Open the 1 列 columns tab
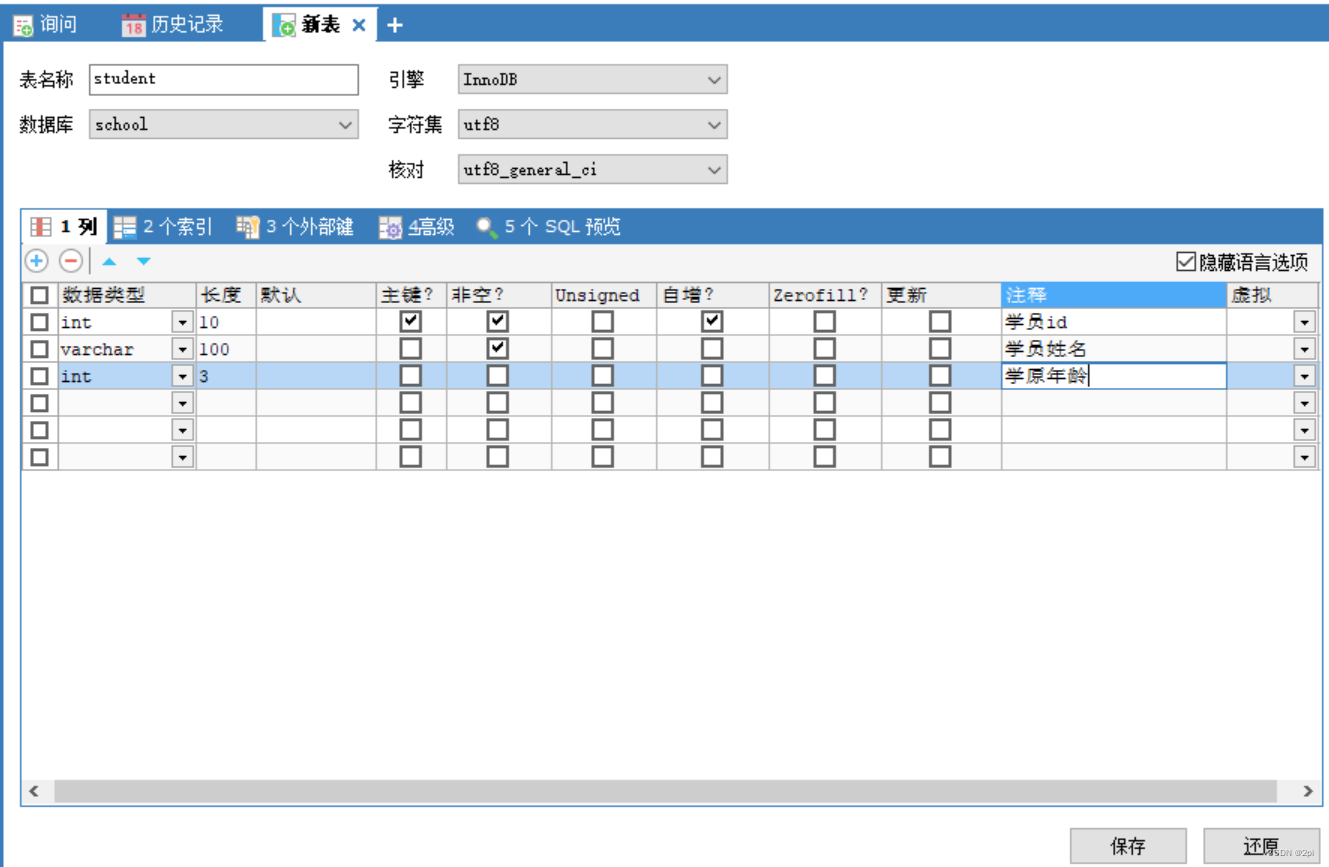 pos(64,227)
